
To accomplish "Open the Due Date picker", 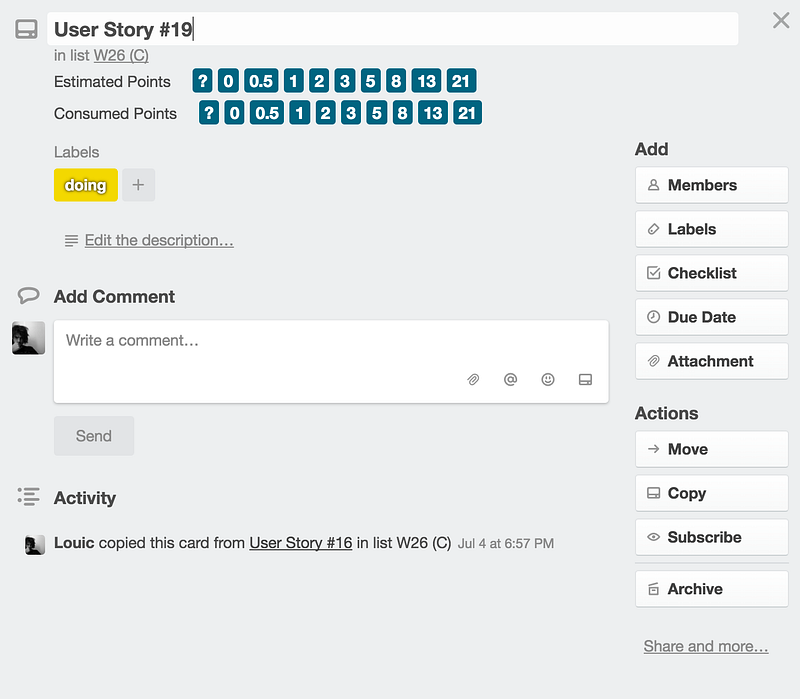I will (x=712, y=317).
